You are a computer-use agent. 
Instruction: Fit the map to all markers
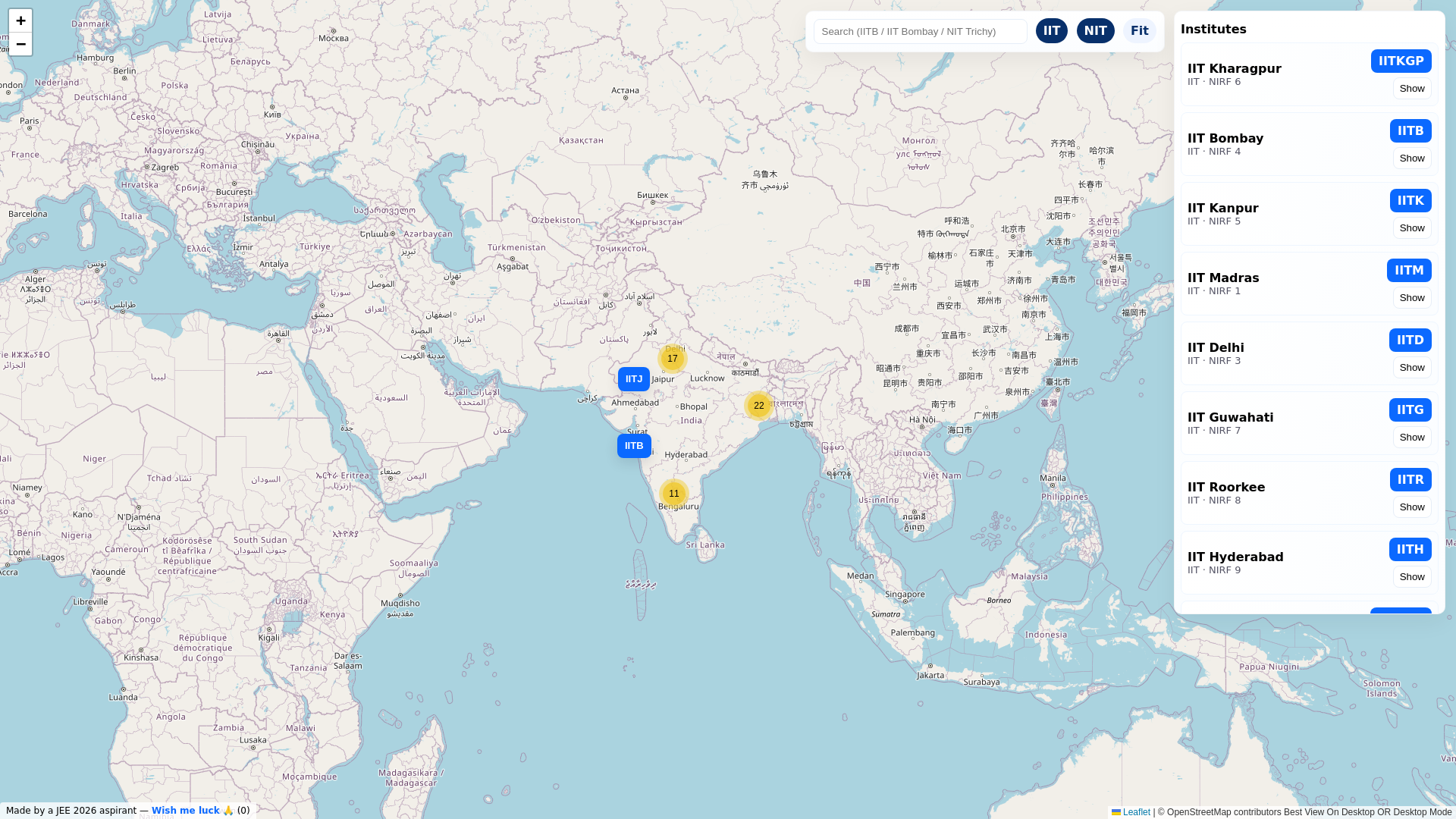1140,31
